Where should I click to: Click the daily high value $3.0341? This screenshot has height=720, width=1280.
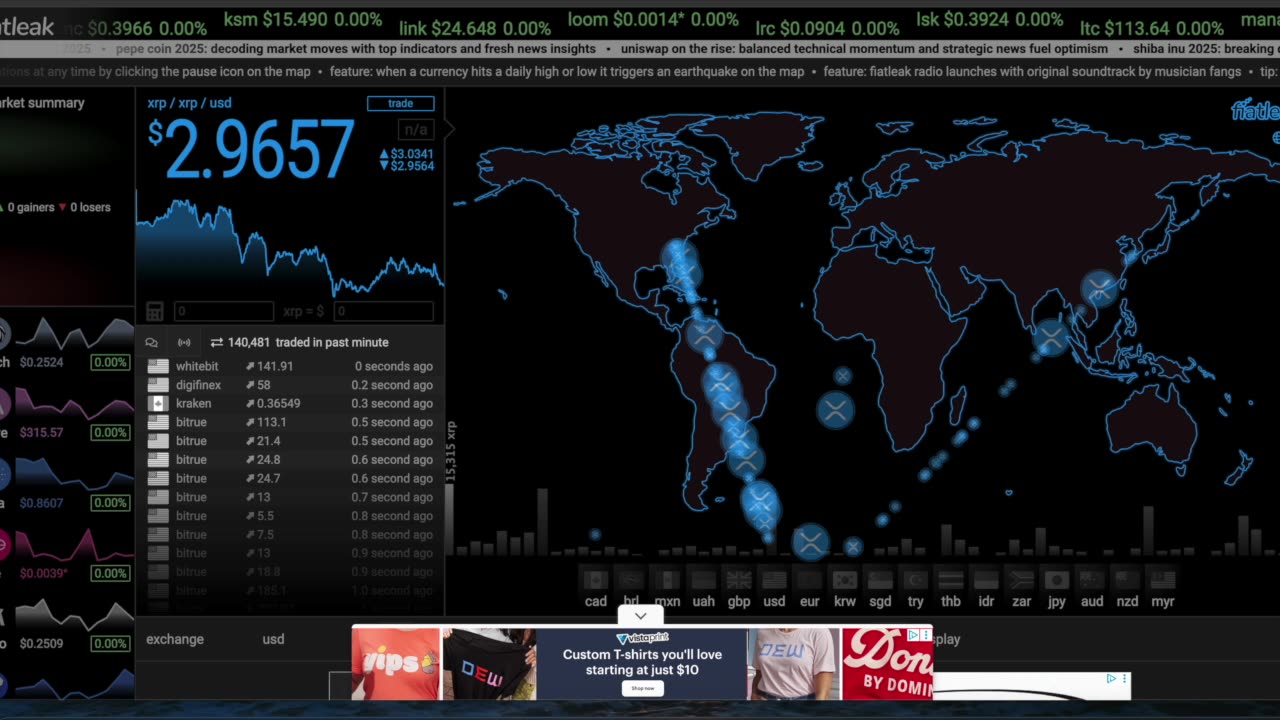point(412,154)
